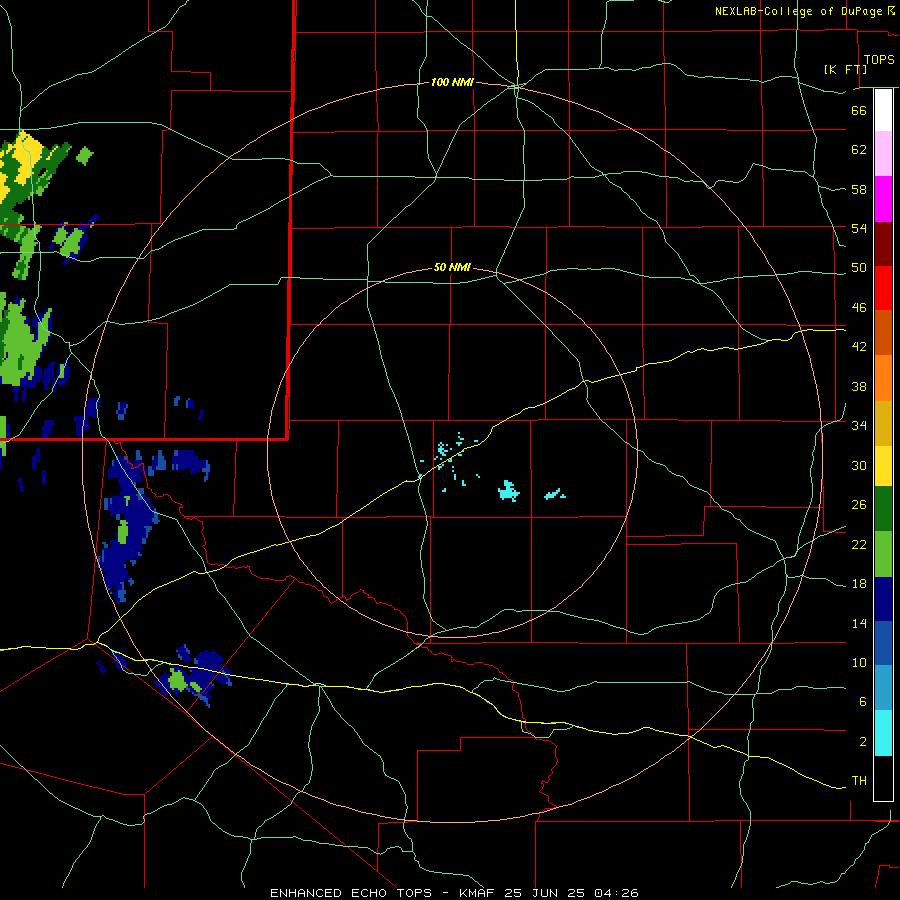Click the 18 legend value

pos(859,584)
